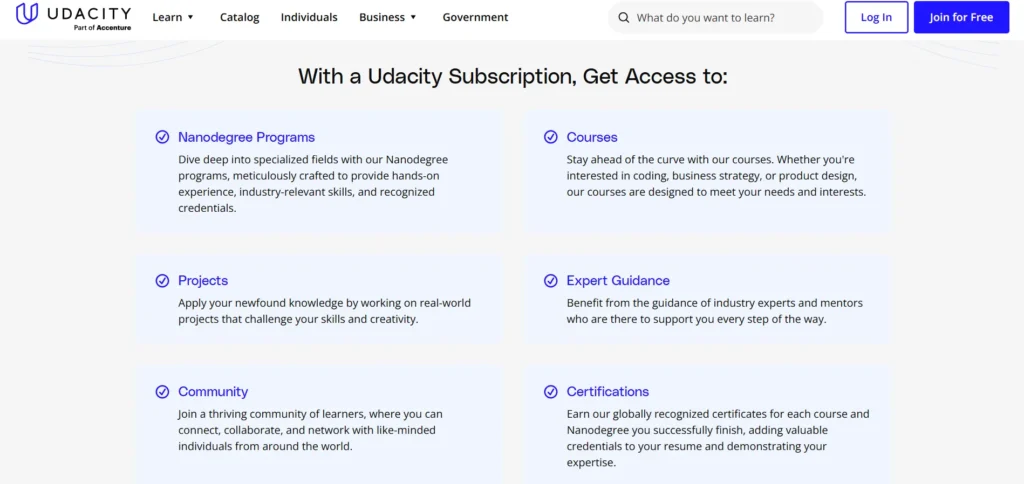Screen dimensions: 1024x484
Task: Open the Catalog nav item
Action: pos(239,17)
